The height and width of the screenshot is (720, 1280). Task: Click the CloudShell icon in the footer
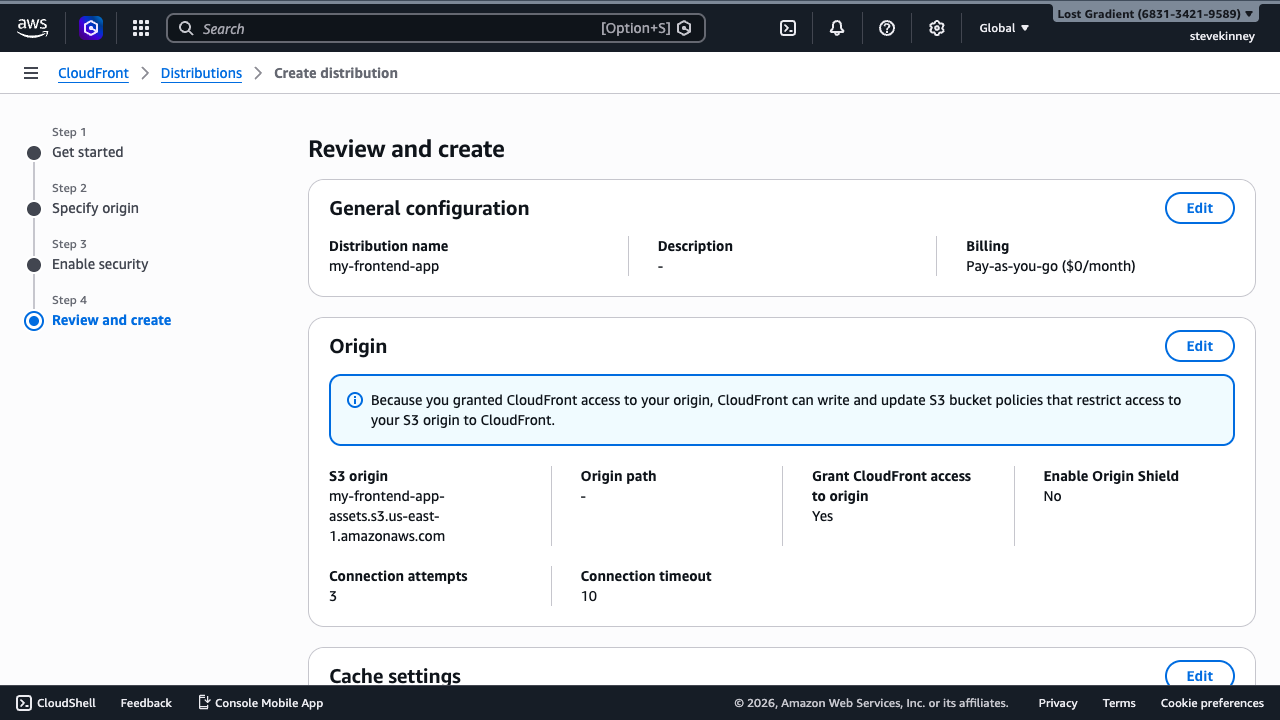[24, 703]
